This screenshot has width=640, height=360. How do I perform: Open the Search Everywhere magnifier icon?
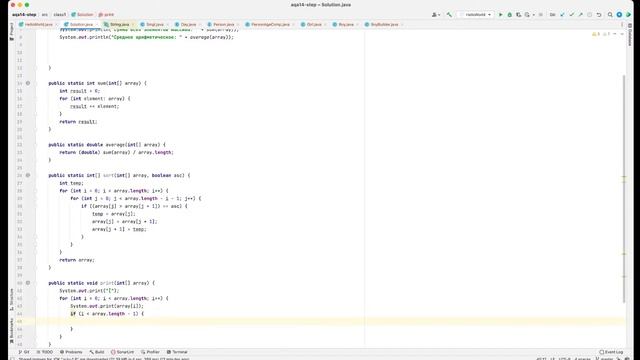(x=610, y=15)
